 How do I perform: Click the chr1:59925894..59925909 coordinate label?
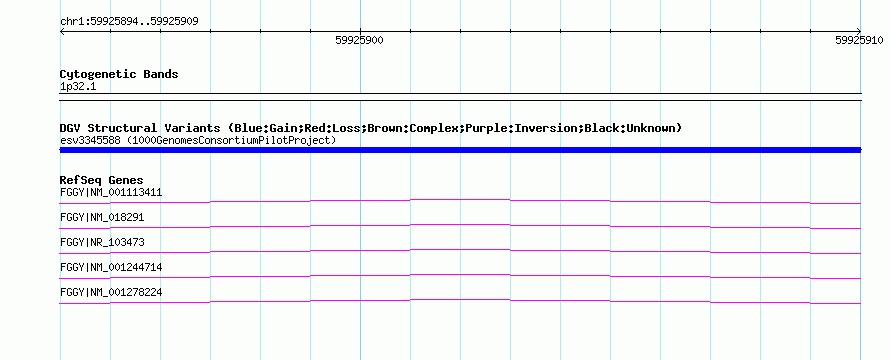129,22
